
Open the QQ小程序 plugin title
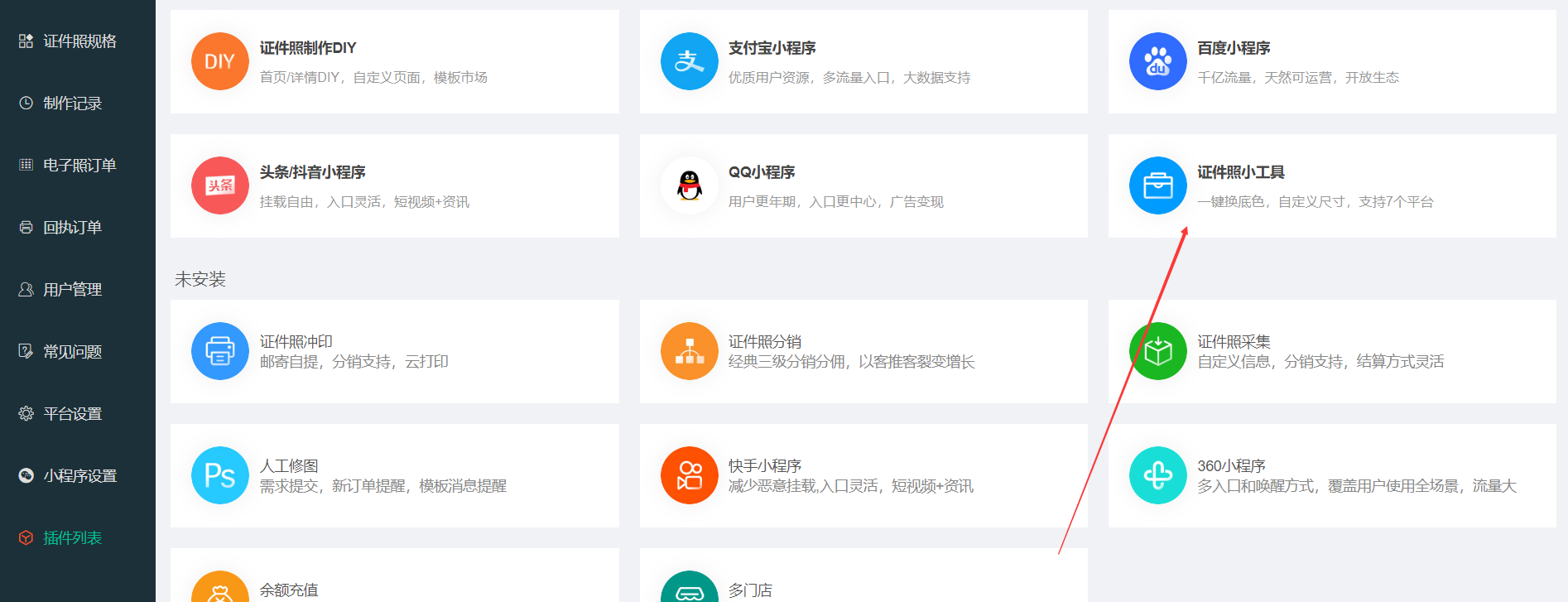click(x=762, y=172)
